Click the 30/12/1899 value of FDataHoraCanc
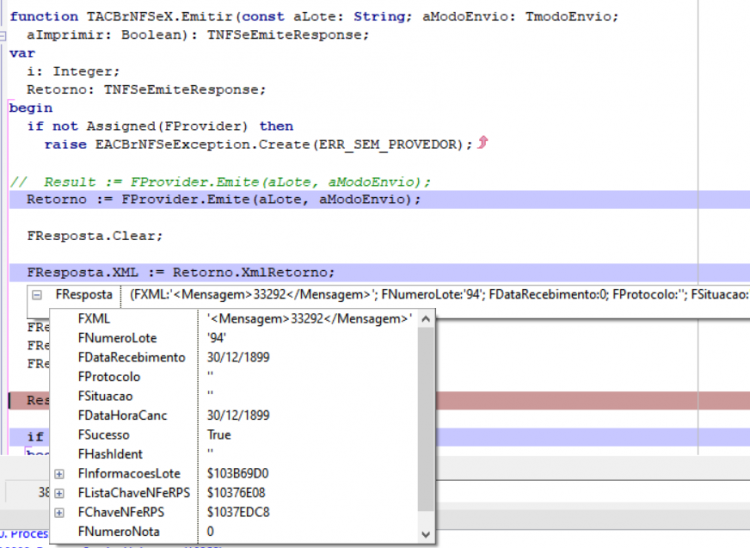The height and width of the screenshot is (548, 750). tap(238, 416)
